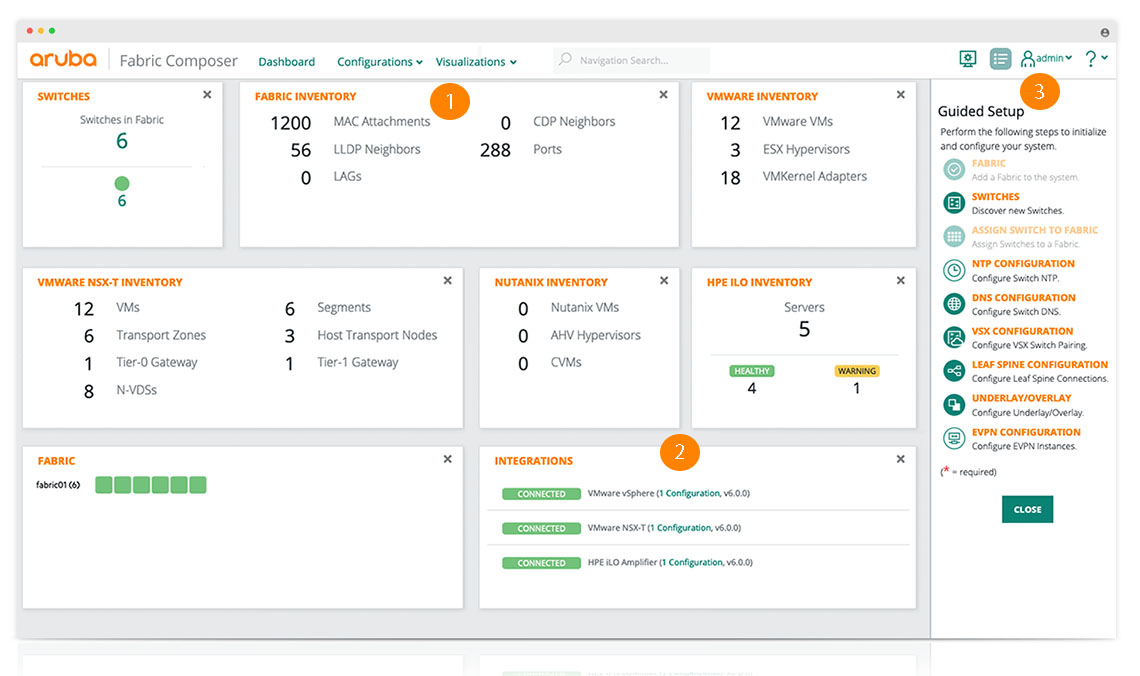Open the admin user menu
1140x676 pixels.
click(1046, 58)
